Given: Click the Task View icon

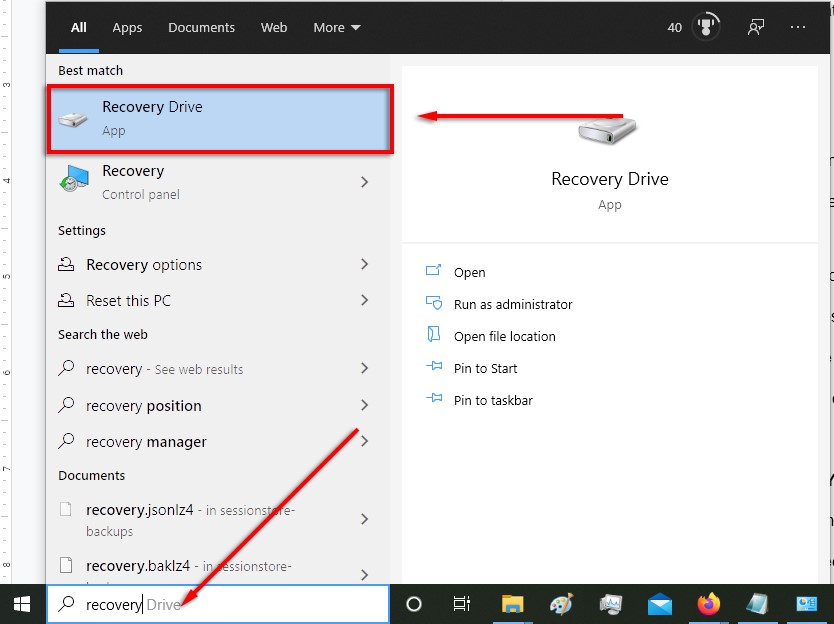Looking at the screenshot, I should click(x=461, y=604).
